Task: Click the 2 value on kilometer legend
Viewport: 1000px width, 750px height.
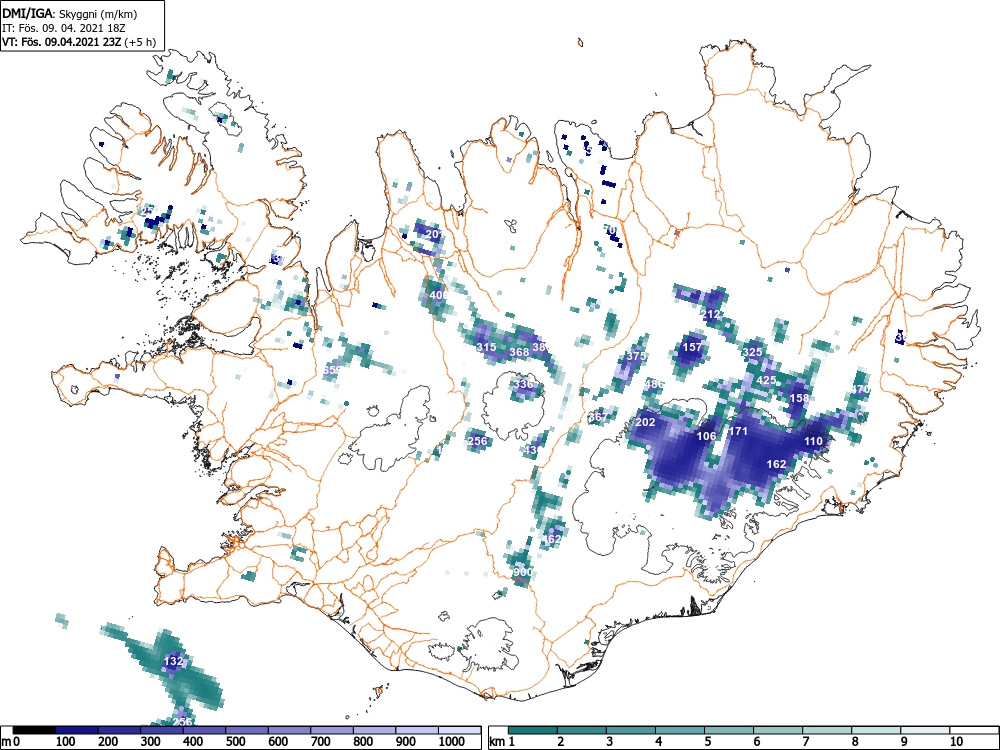Action: pos(560,742)
